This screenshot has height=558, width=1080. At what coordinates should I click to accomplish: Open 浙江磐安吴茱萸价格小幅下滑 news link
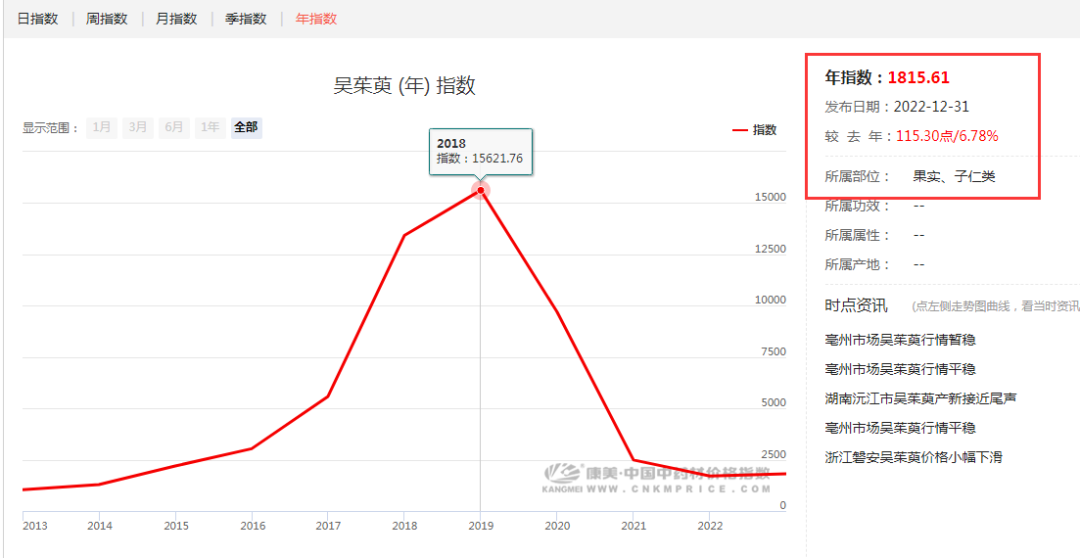point(913,457)
